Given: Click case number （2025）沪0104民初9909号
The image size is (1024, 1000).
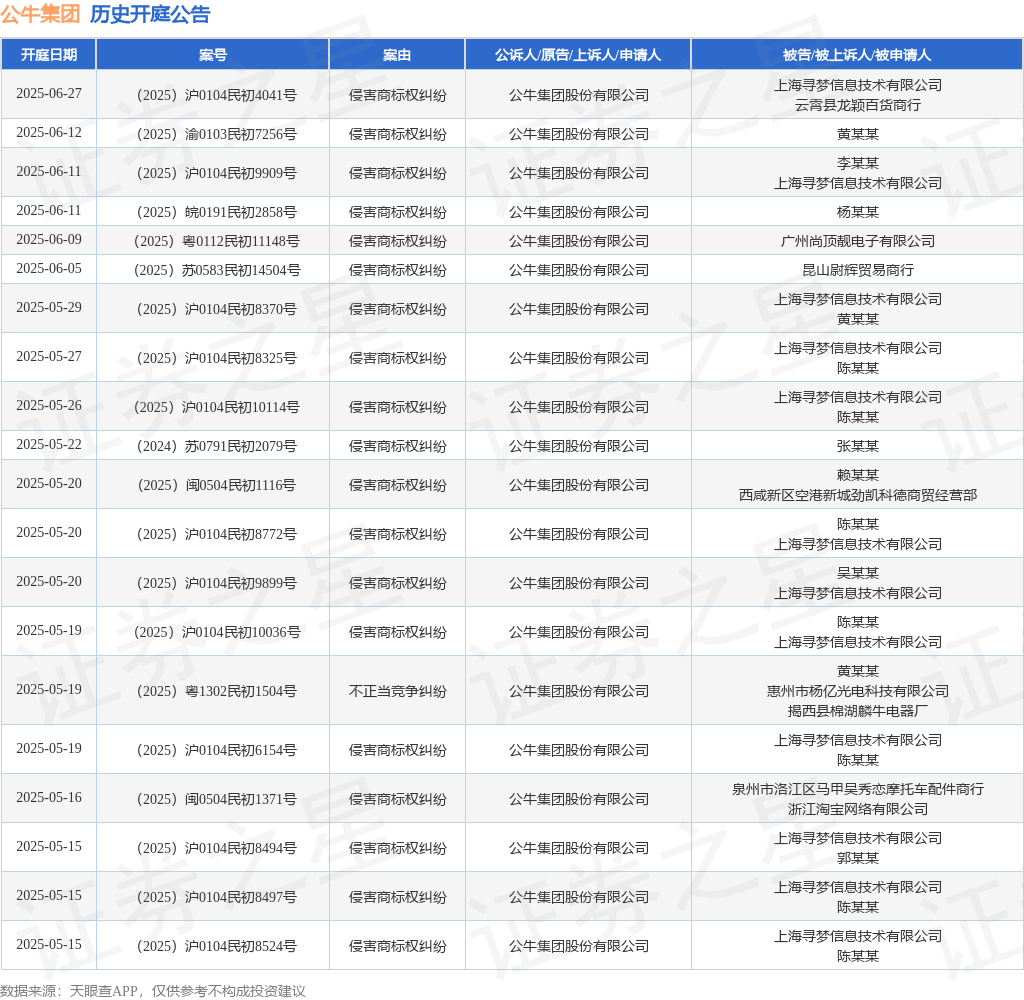Looking at the screenshot, I should click(217, 174).
